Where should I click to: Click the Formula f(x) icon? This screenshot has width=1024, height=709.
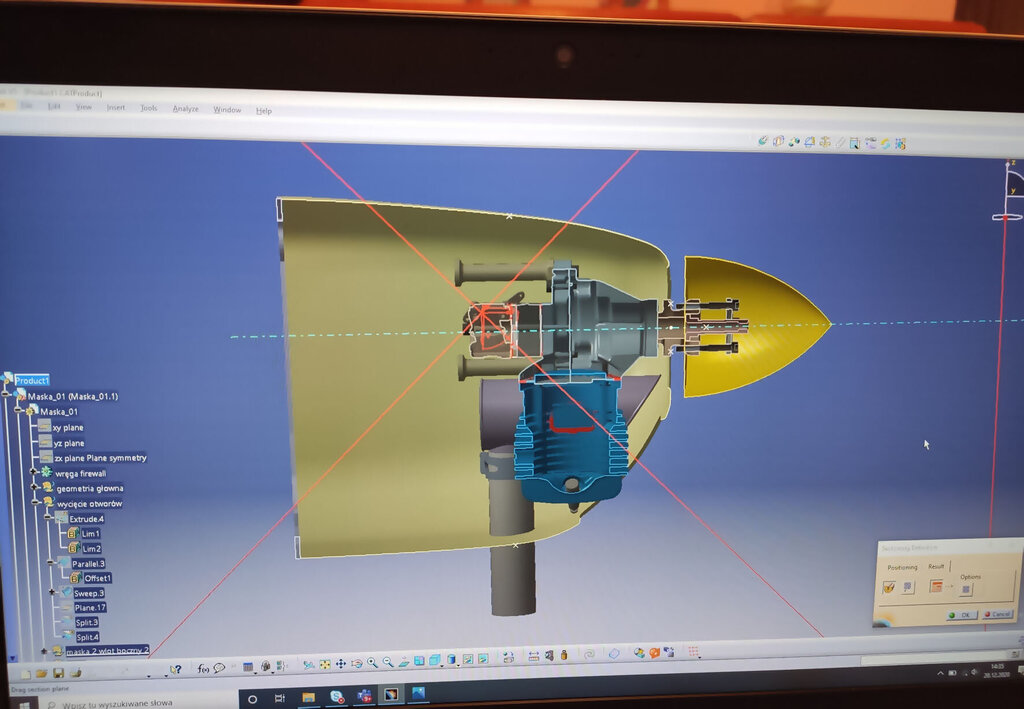203,668
